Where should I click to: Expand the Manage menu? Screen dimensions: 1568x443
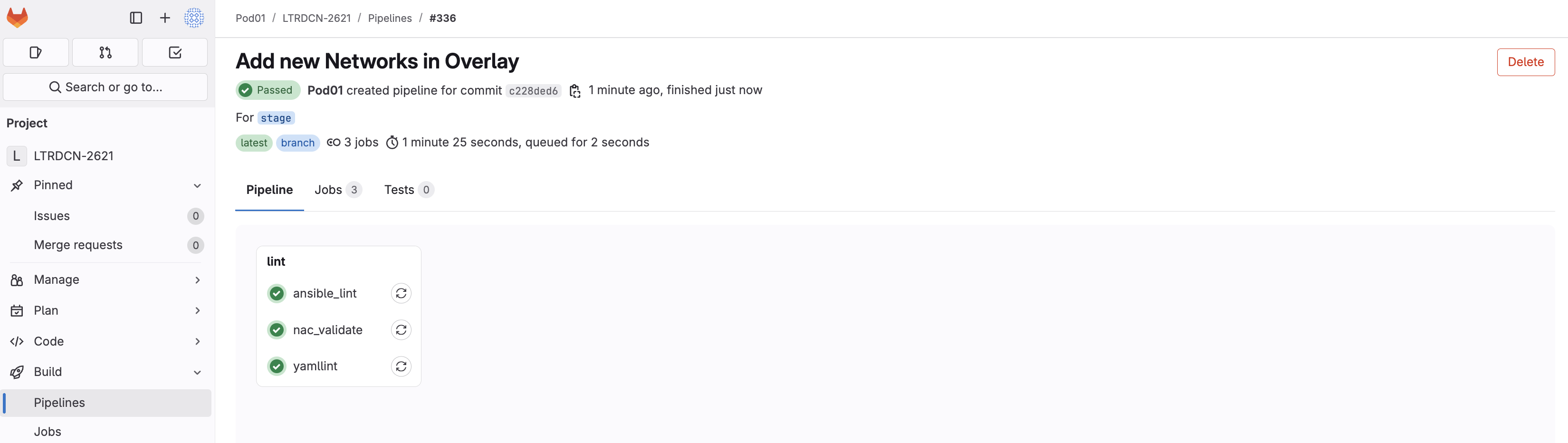tap(197, 280)
